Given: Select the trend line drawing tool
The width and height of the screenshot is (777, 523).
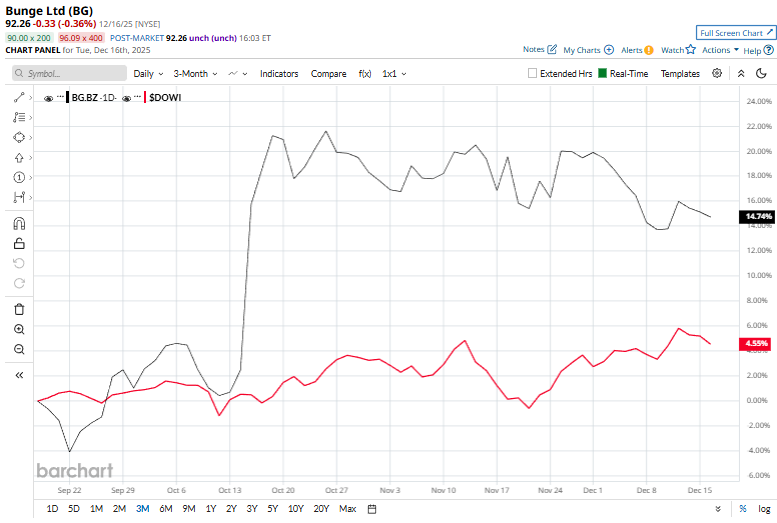Looking at the screenshot, I should 19,98.
